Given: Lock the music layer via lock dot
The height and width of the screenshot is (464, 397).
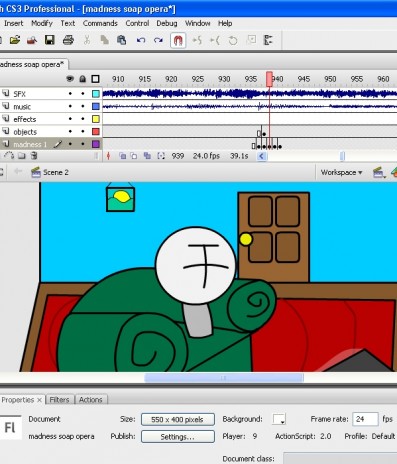Looking at the screenshot, I should coord(83,107).
